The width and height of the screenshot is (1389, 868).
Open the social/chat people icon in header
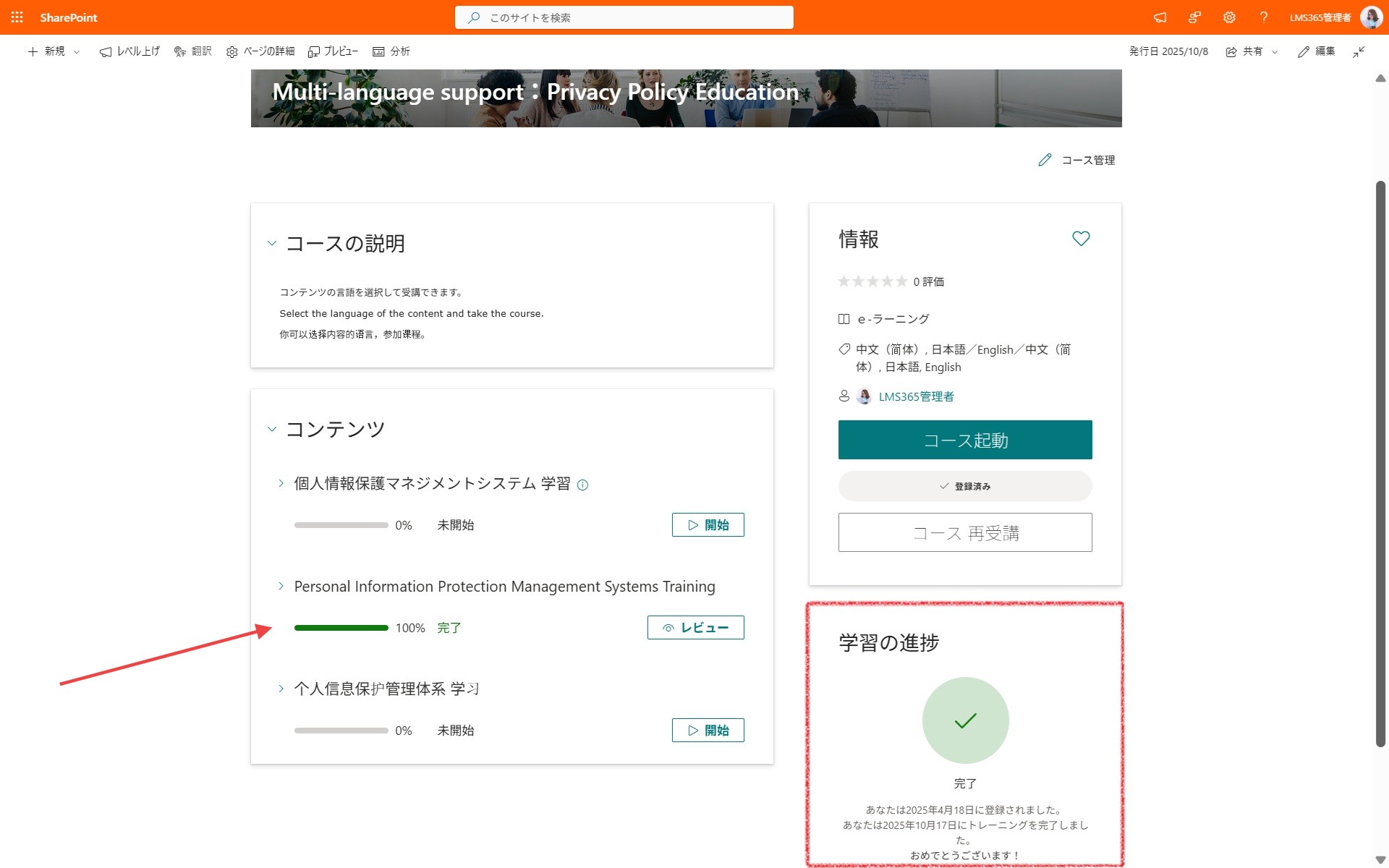[1194, 17]
